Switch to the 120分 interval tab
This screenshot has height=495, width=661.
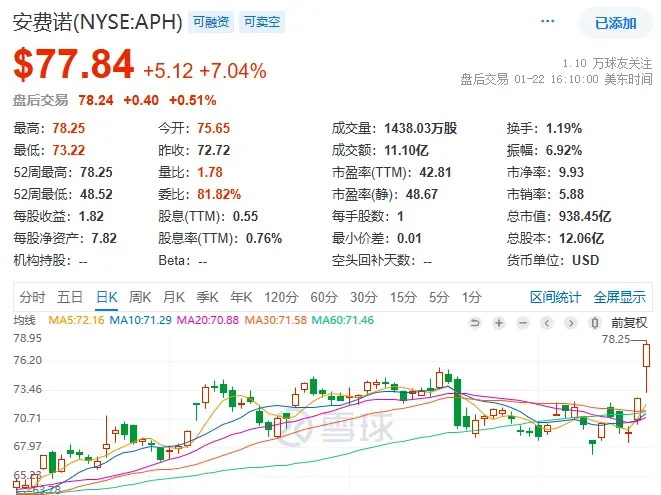tap(281, 297)
